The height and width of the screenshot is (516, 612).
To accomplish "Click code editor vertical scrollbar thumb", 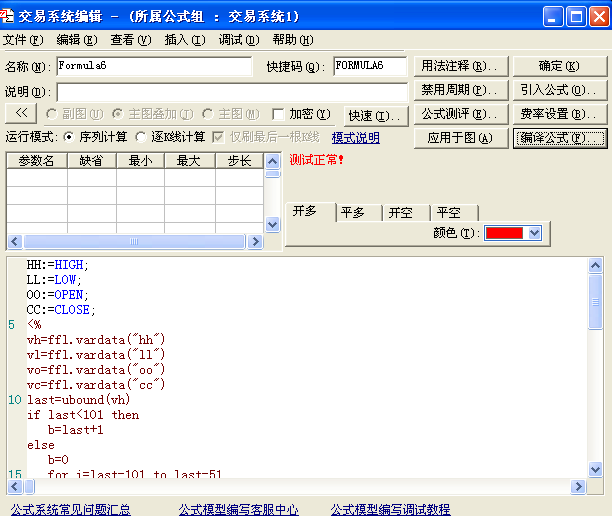I will point(595,302).
